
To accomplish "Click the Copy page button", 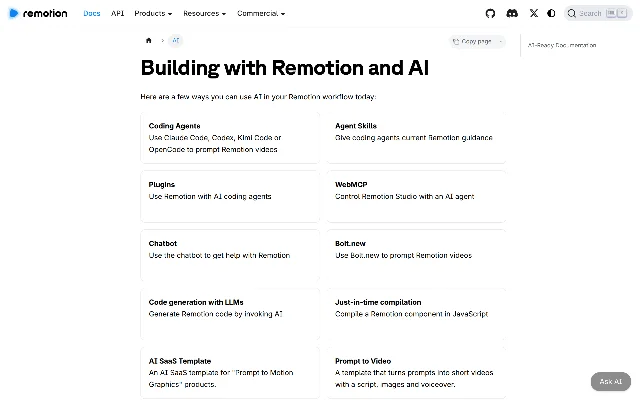I will point(472,42).
